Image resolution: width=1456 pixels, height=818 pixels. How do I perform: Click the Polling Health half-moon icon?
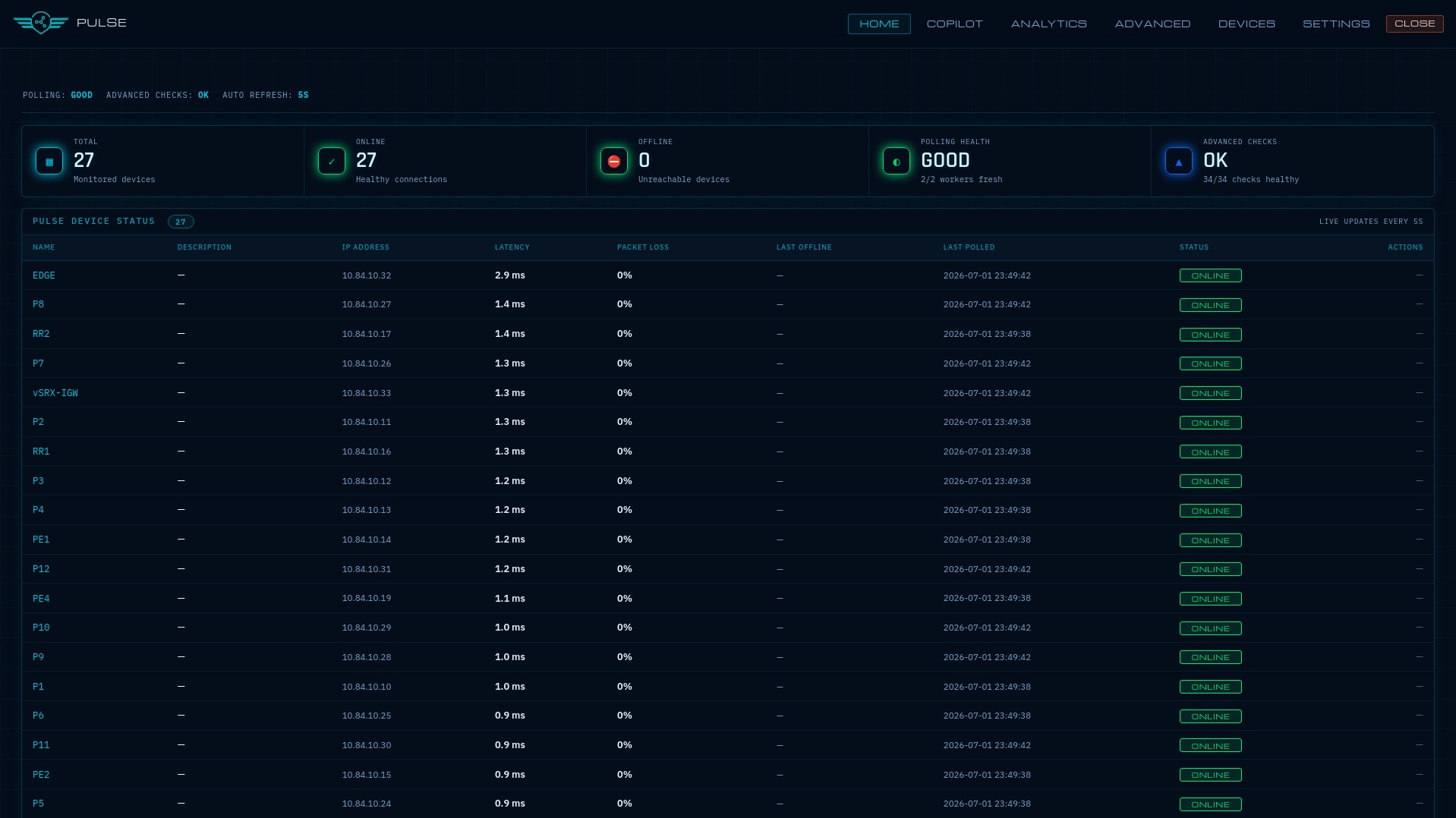tap(897, 161)
